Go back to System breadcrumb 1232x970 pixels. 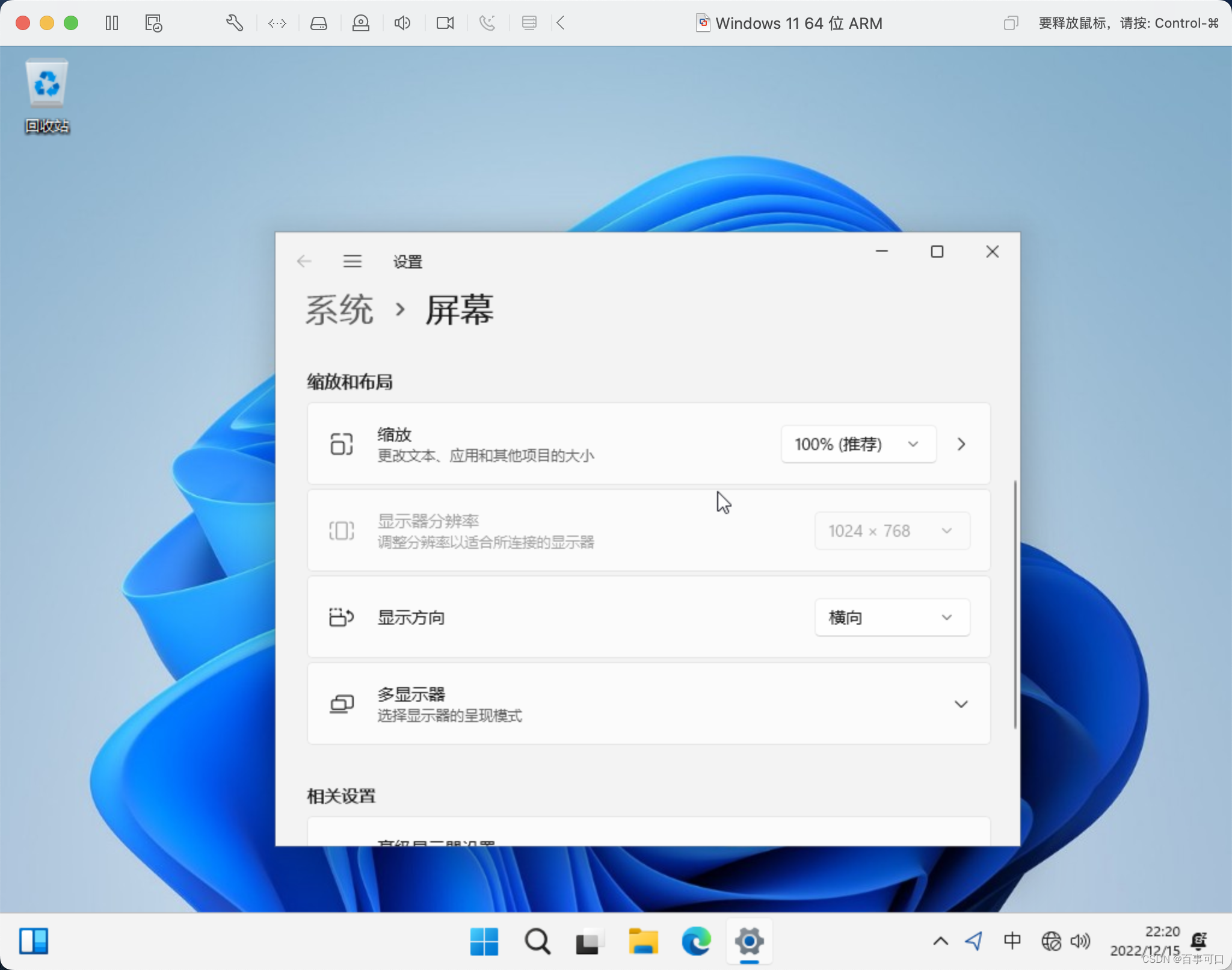pos(339,310)
